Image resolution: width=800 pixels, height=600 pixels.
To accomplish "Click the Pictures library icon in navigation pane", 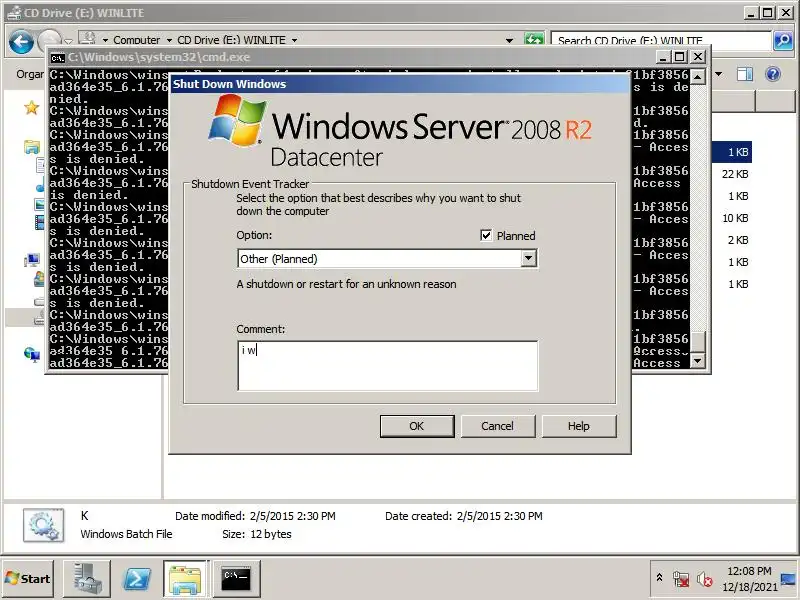I will point(39,205).
